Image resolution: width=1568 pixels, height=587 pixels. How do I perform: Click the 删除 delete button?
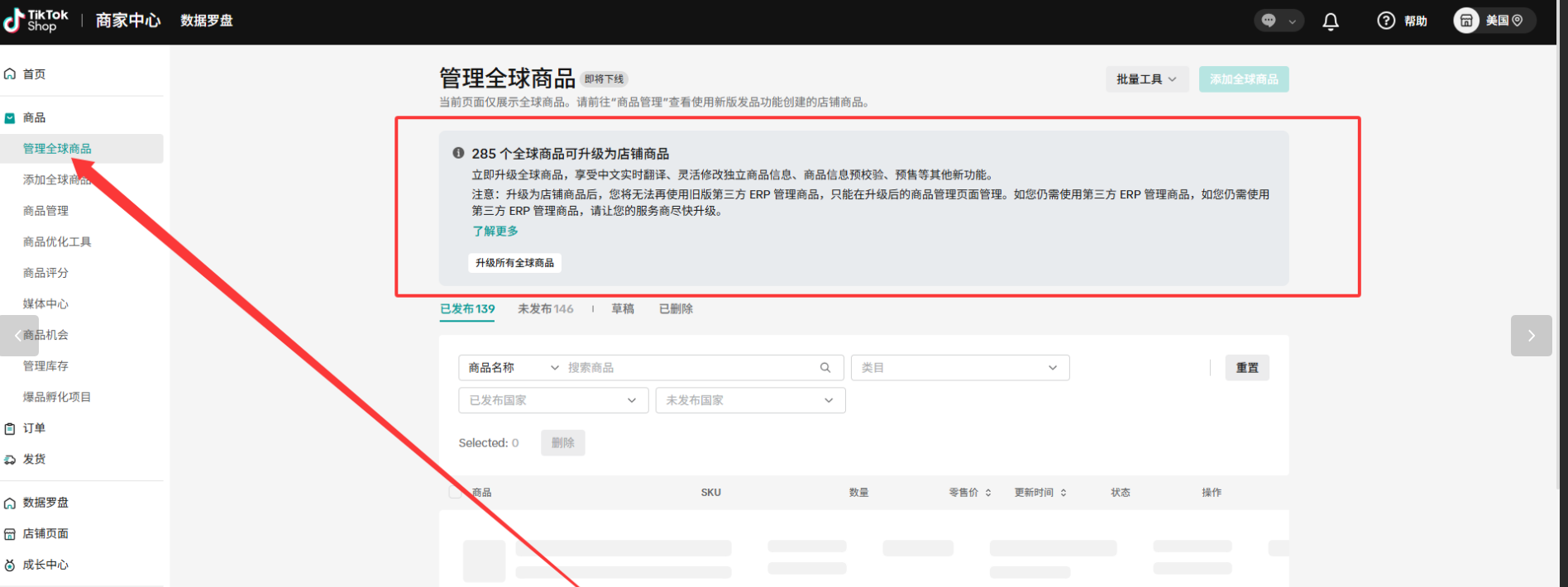[563, 443]
